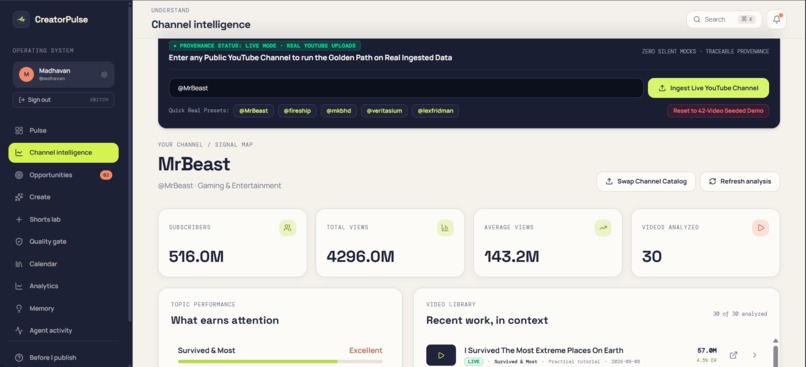Click Ingest Live YouTube Channel button
This screenshot has width=806, height=367.
click(x=708, y=88)
